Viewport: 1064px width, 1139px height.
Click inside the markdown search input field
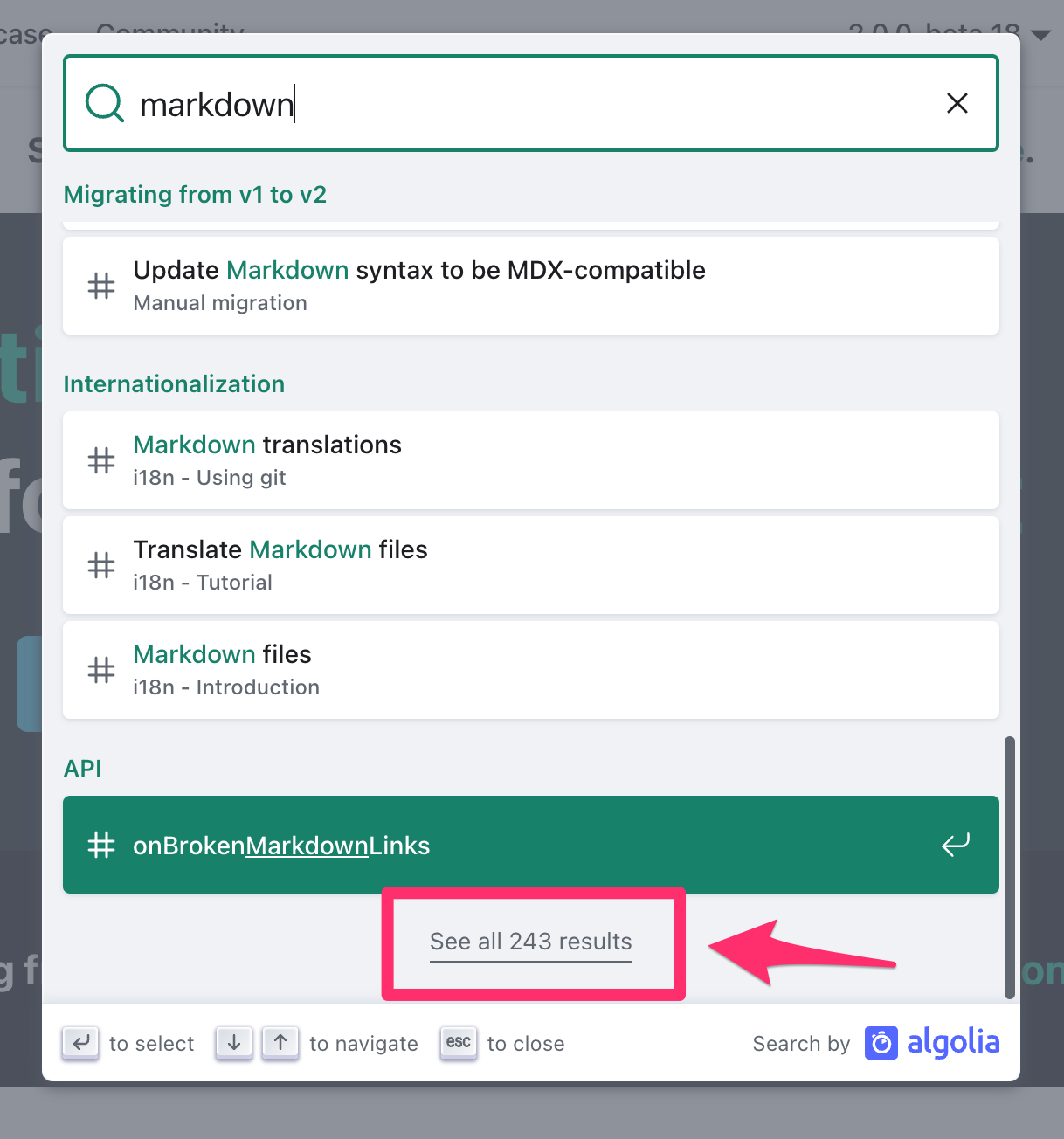point(437,103)
